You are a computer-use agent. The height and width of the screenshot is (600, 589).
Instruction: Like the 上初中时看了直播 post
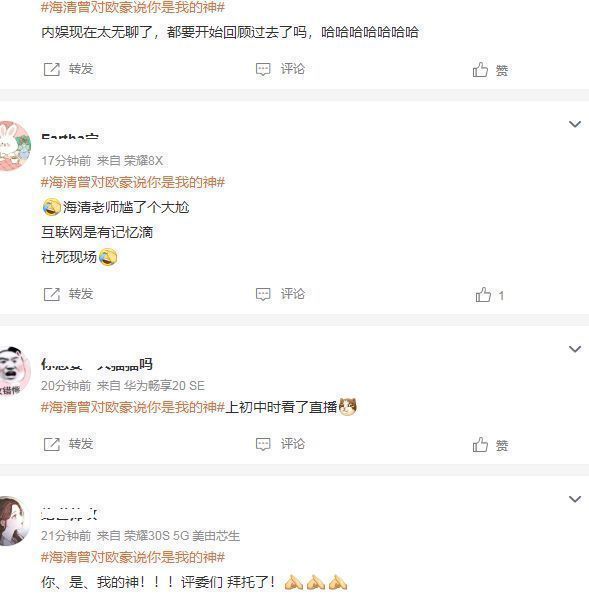point(490,445)
